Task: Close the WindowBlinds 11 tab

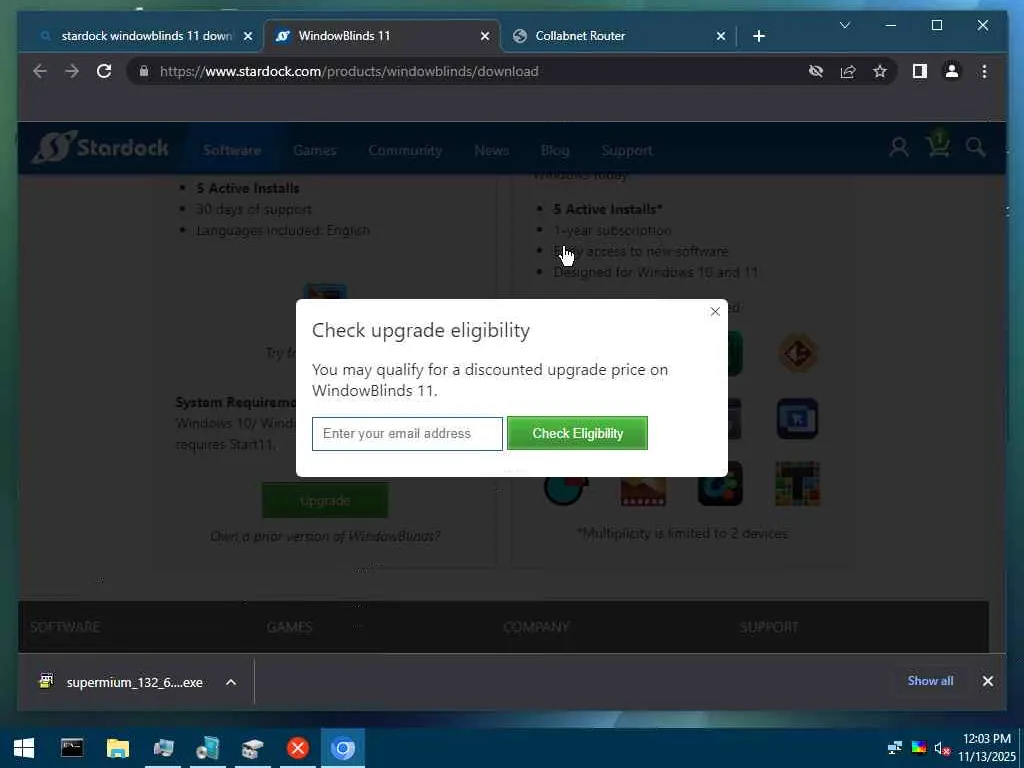Action: 485,37
